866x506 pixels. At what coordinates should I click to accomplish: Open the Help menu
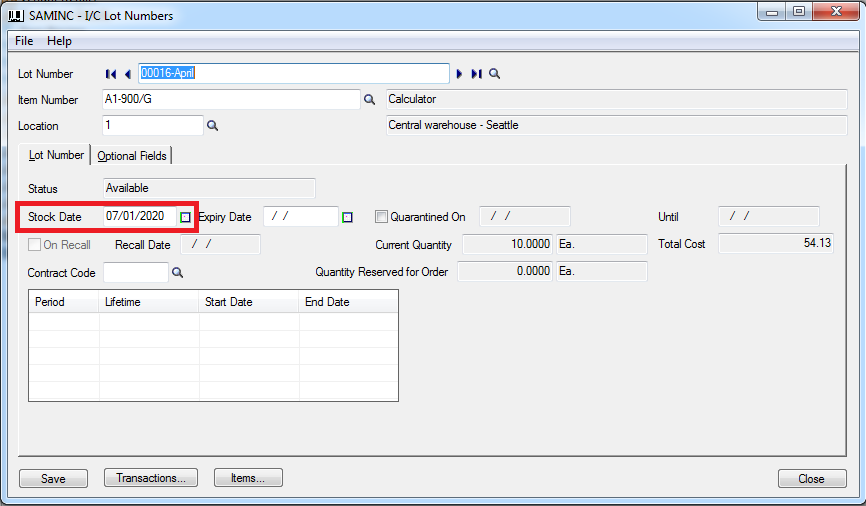(x=59, y=41)
